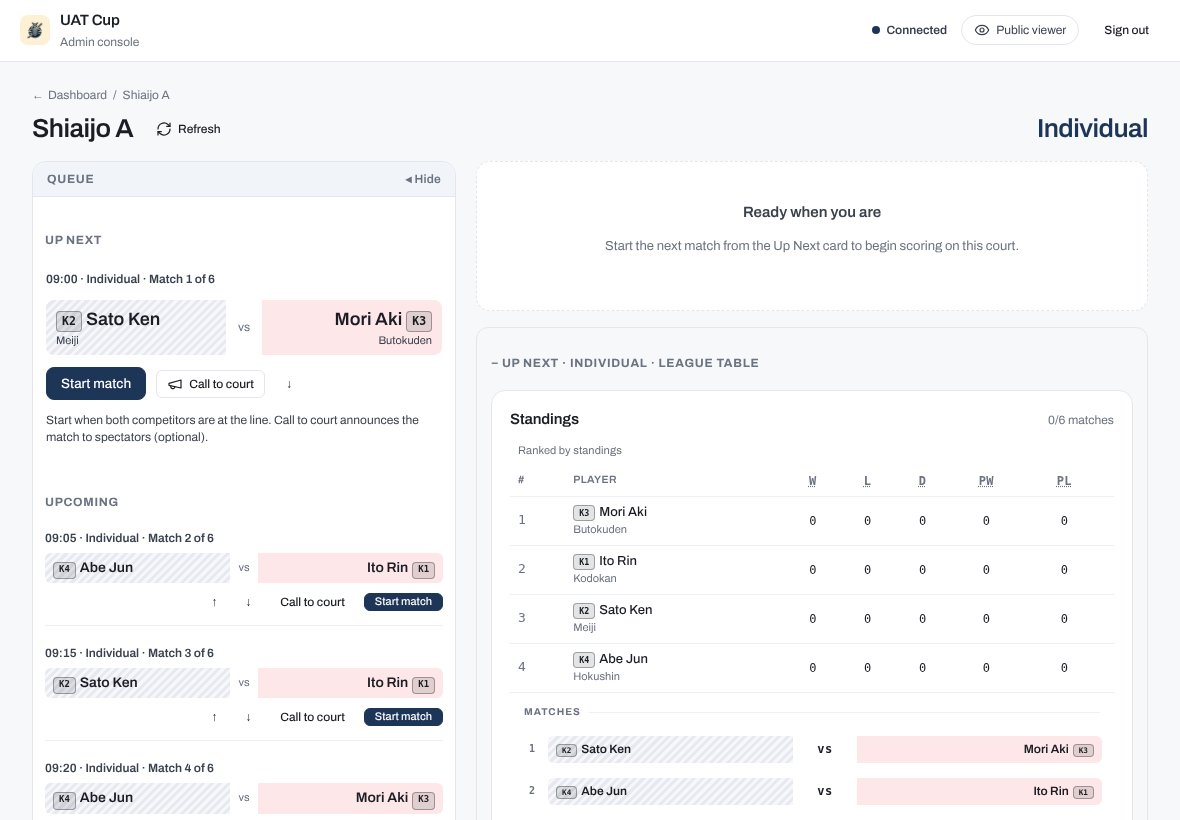Screen dimensions: 1180x820
Task: Move Match 2 of 6 down in queue
Action: (248, 602)
